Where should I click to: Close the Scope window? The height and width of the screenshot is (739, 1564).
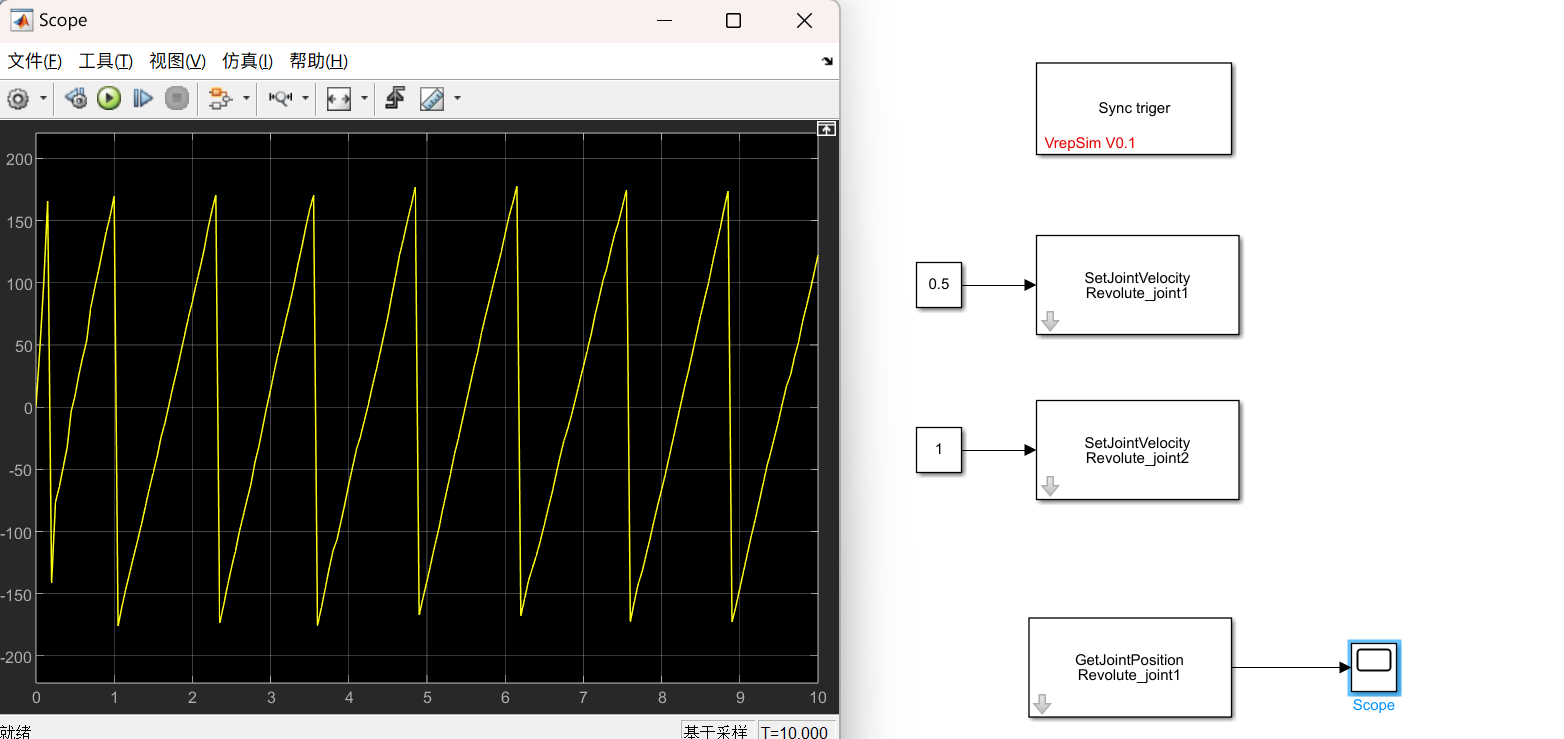[804, 20]
